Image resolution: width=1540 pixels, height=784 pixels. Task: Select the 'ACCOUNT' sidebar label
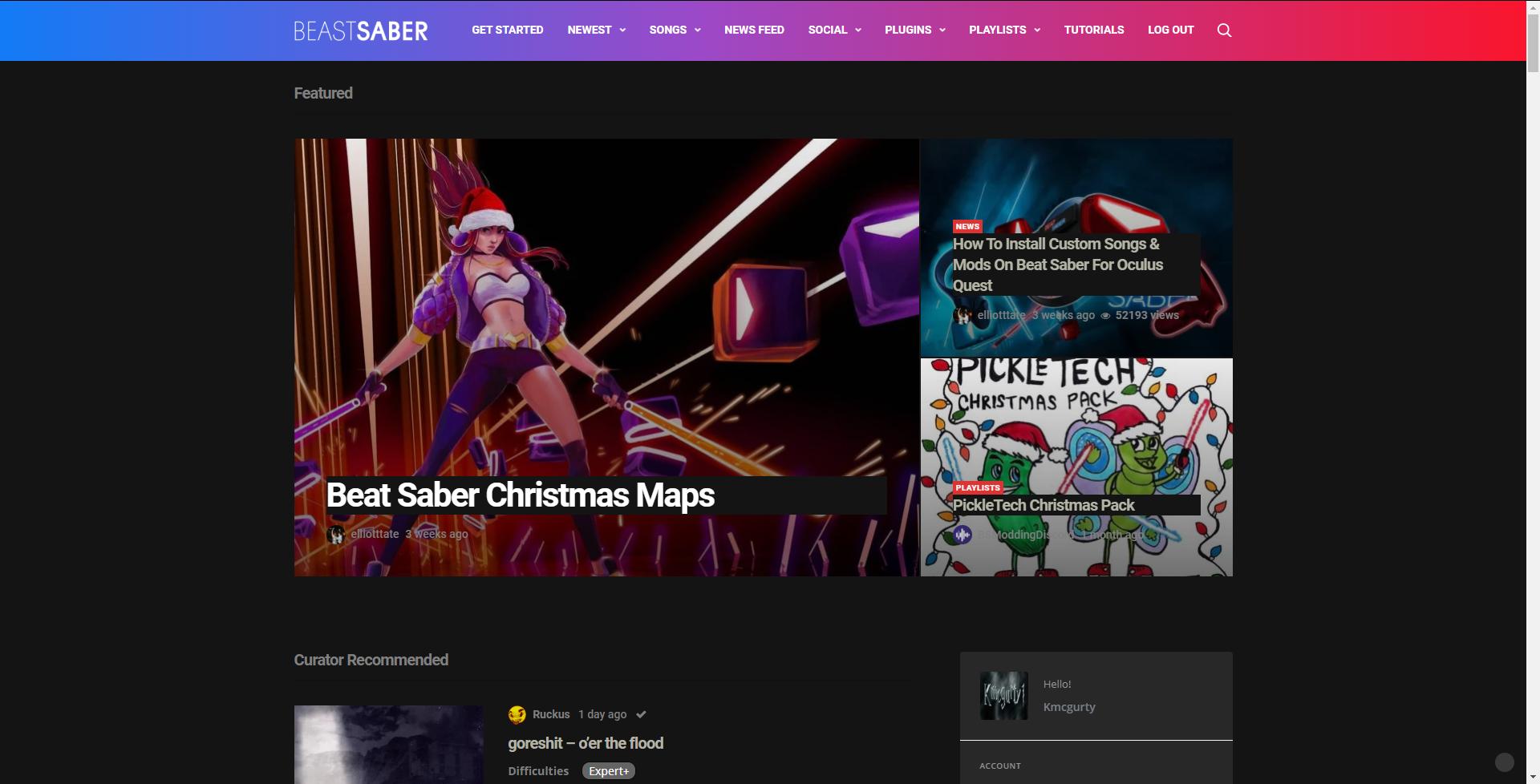1000,766
